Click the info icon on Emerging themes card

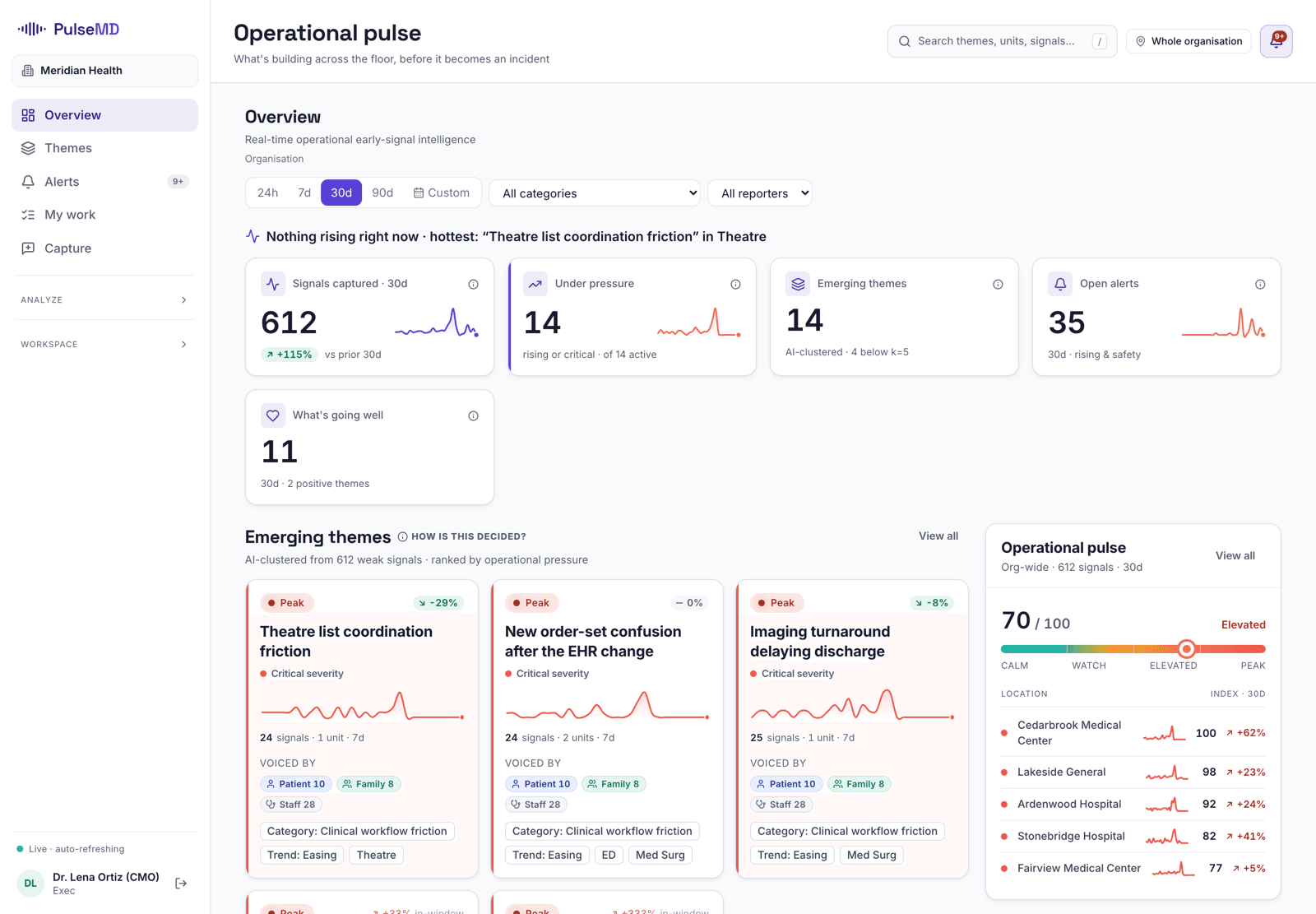tap(998, 284)
